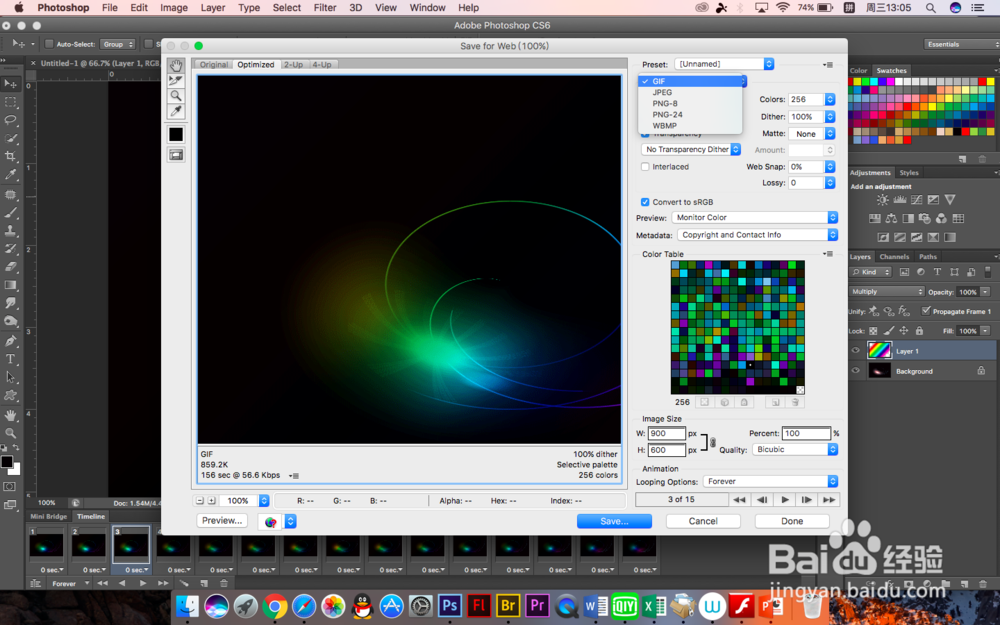Viewport: 1000px width, 625px height.
Task: Click the Save button
Action: (x=614, y=521)
